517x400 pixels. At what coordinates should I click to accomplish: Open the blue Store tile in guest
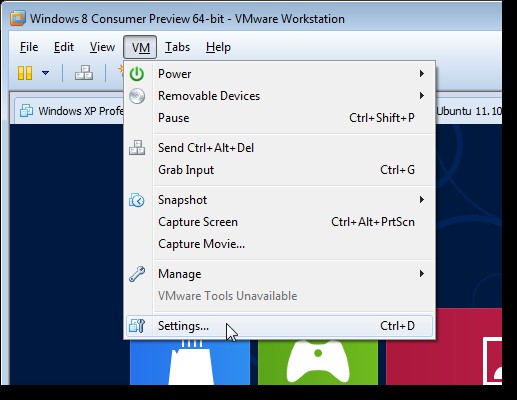190,362
